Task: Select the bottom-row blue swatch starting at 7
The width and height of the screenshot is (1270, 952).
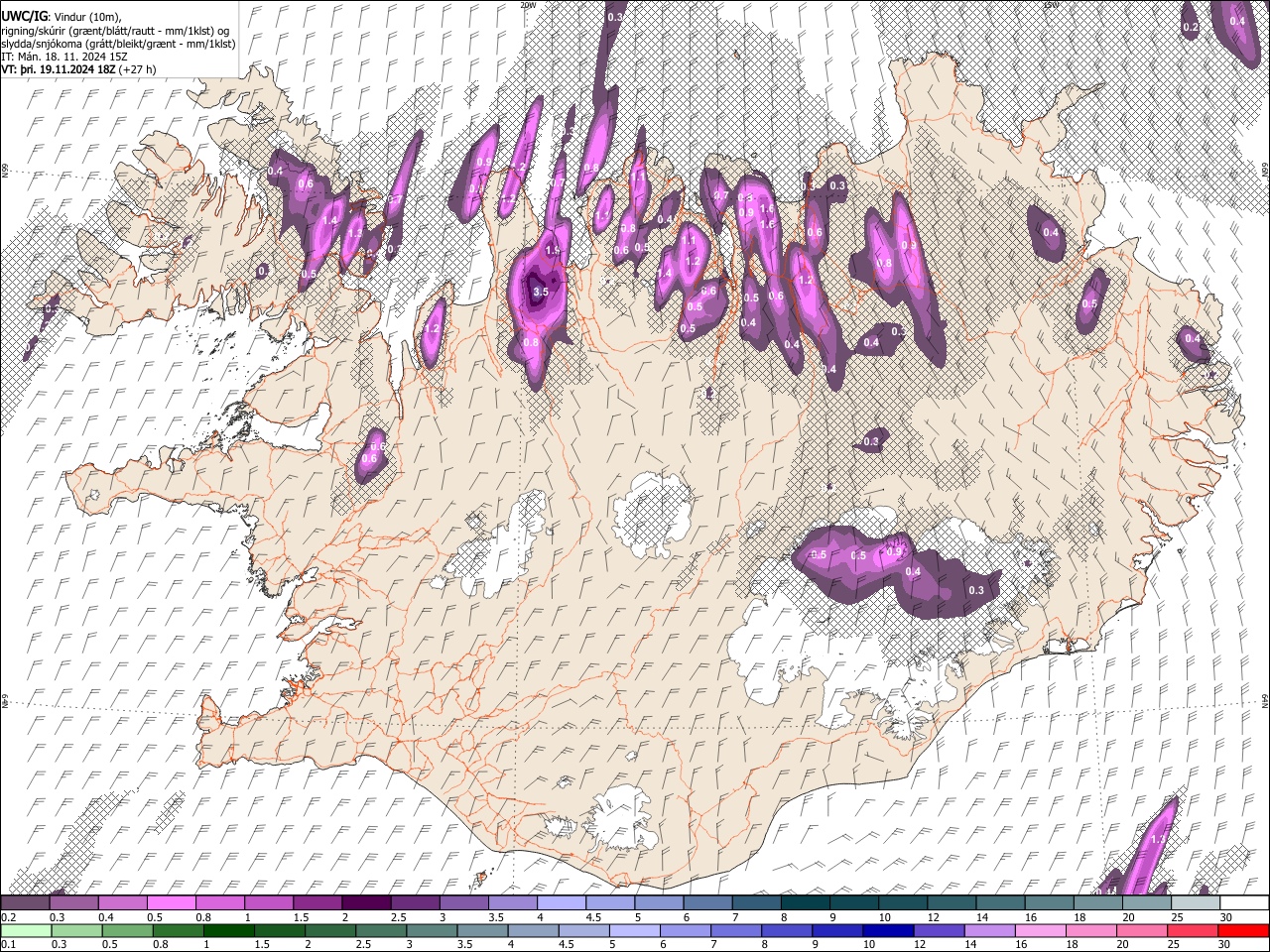Action: coord(736,930)
